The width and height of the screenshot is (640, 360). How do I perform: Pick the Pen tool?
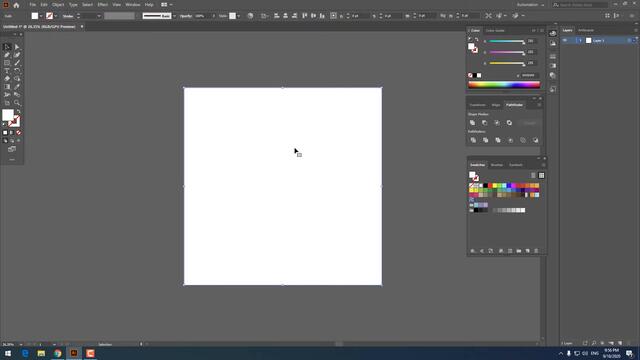click(x=7, y=55)
